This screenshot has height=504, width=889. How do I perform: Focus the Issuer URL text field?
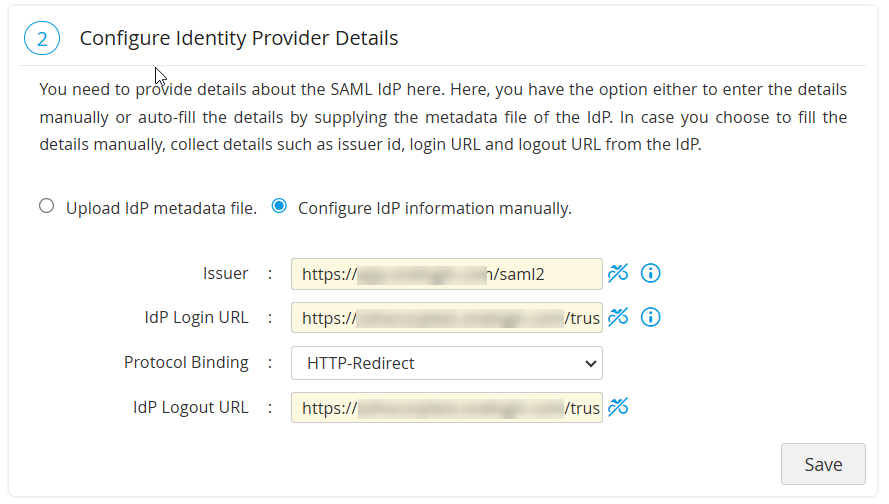click(446, 273)
